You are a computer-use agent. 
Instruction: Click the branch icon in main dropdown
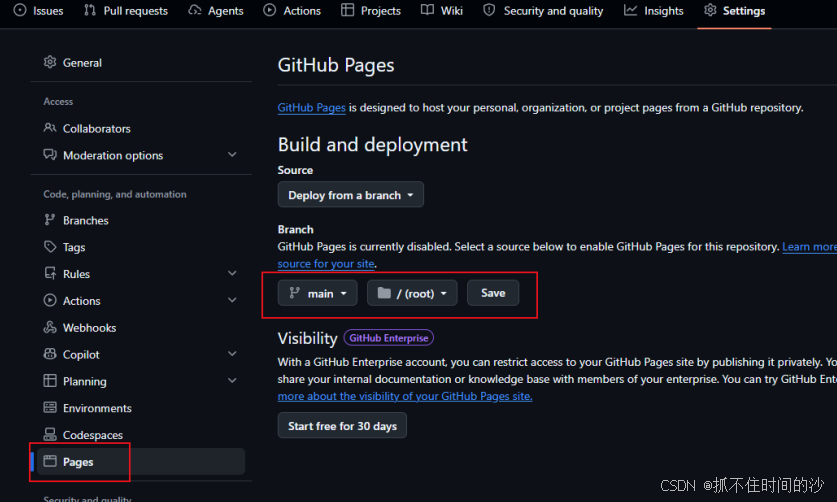[294, 293]
